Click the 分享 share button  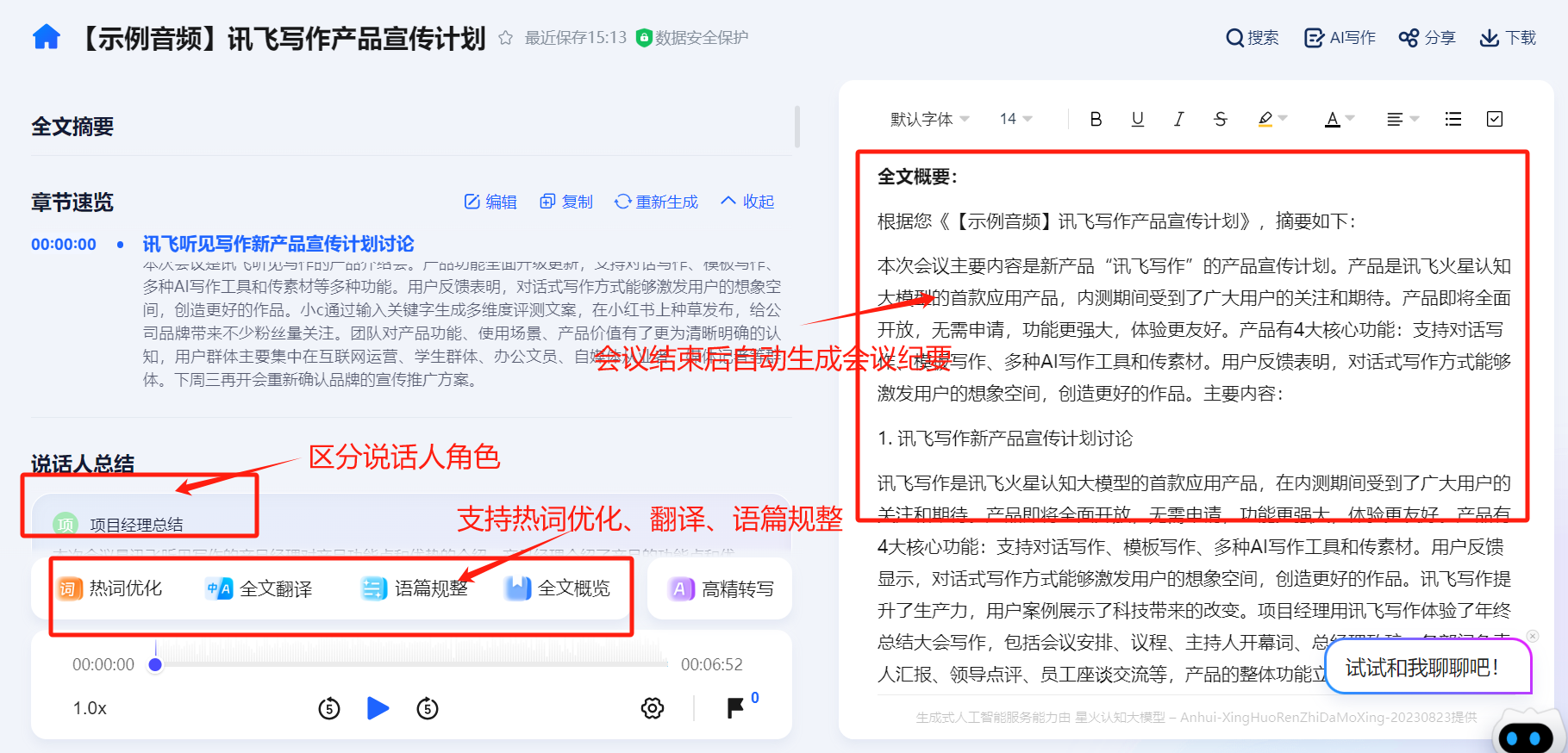[x=1427, y=38]
